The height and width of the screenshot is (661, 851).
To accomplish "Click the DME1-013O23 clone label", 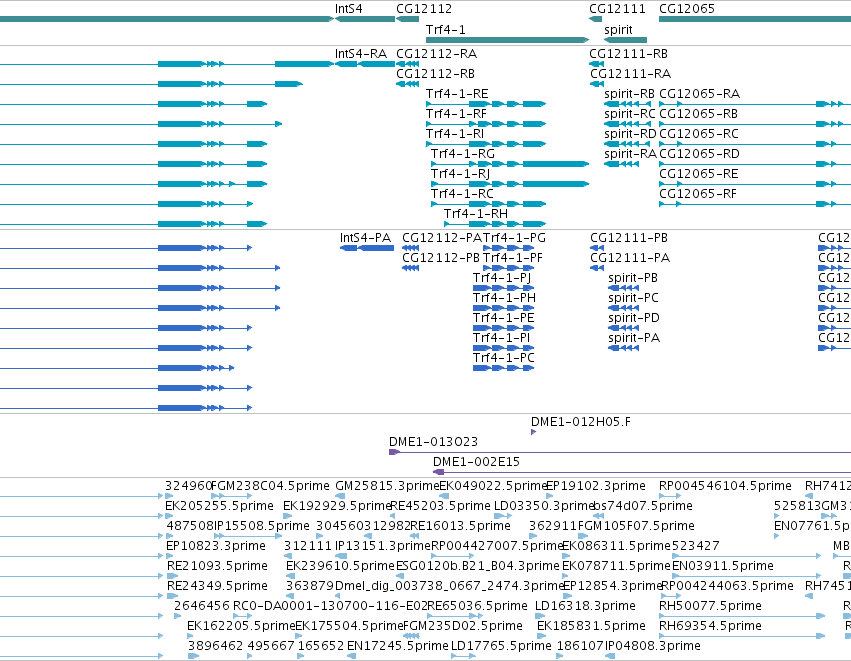I will click(x=433, y=442).
